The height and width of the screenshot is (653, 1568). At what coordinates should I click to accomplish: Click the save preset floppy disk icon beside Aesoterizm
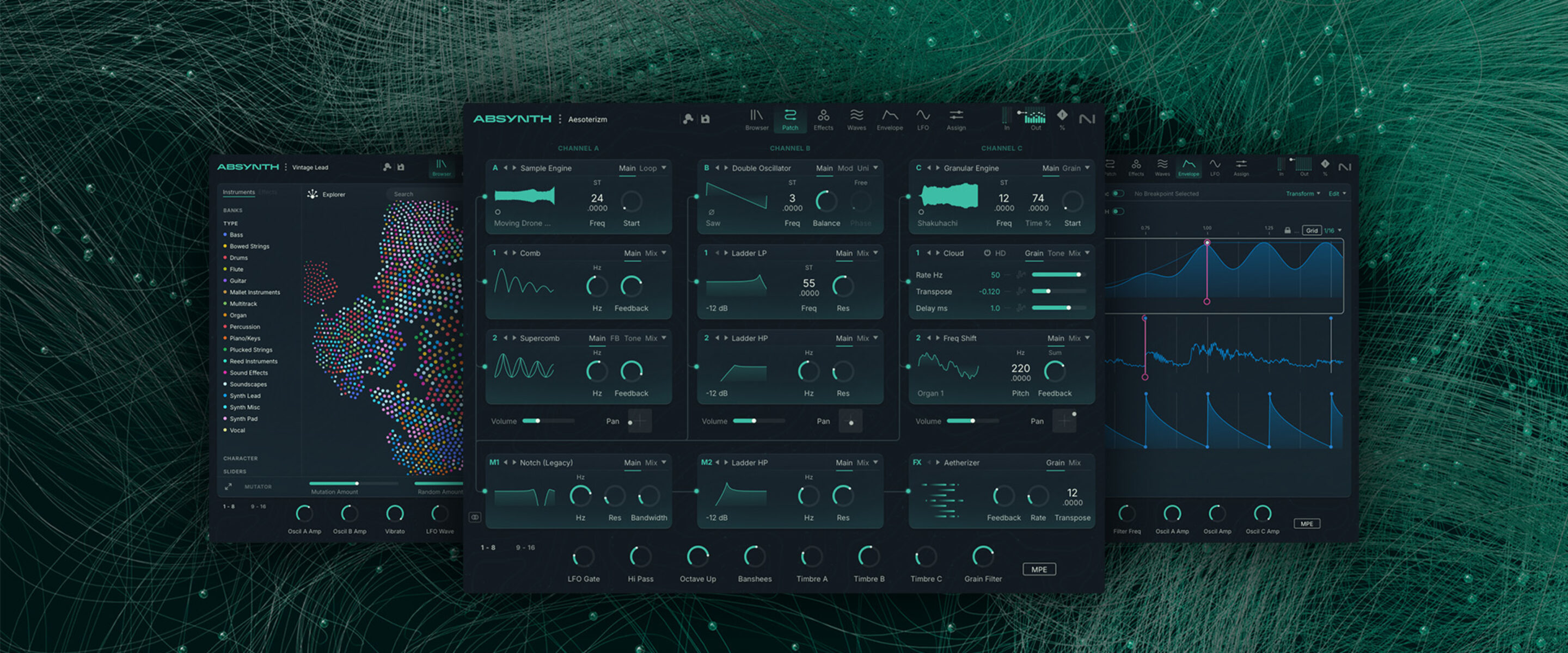pyautogui.click(x=706, y=119)
